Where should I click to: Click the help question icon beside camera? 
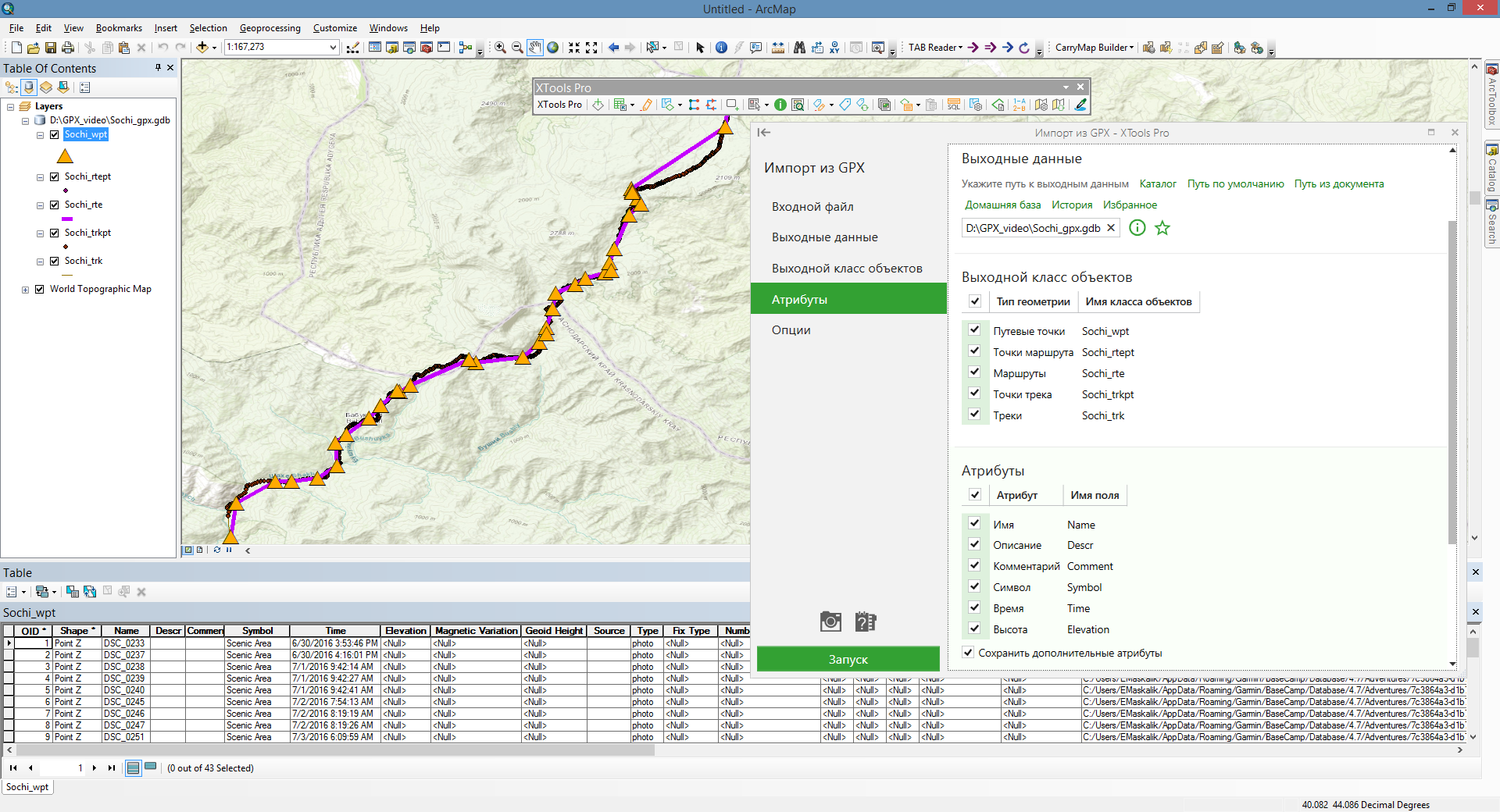[866, 621]
